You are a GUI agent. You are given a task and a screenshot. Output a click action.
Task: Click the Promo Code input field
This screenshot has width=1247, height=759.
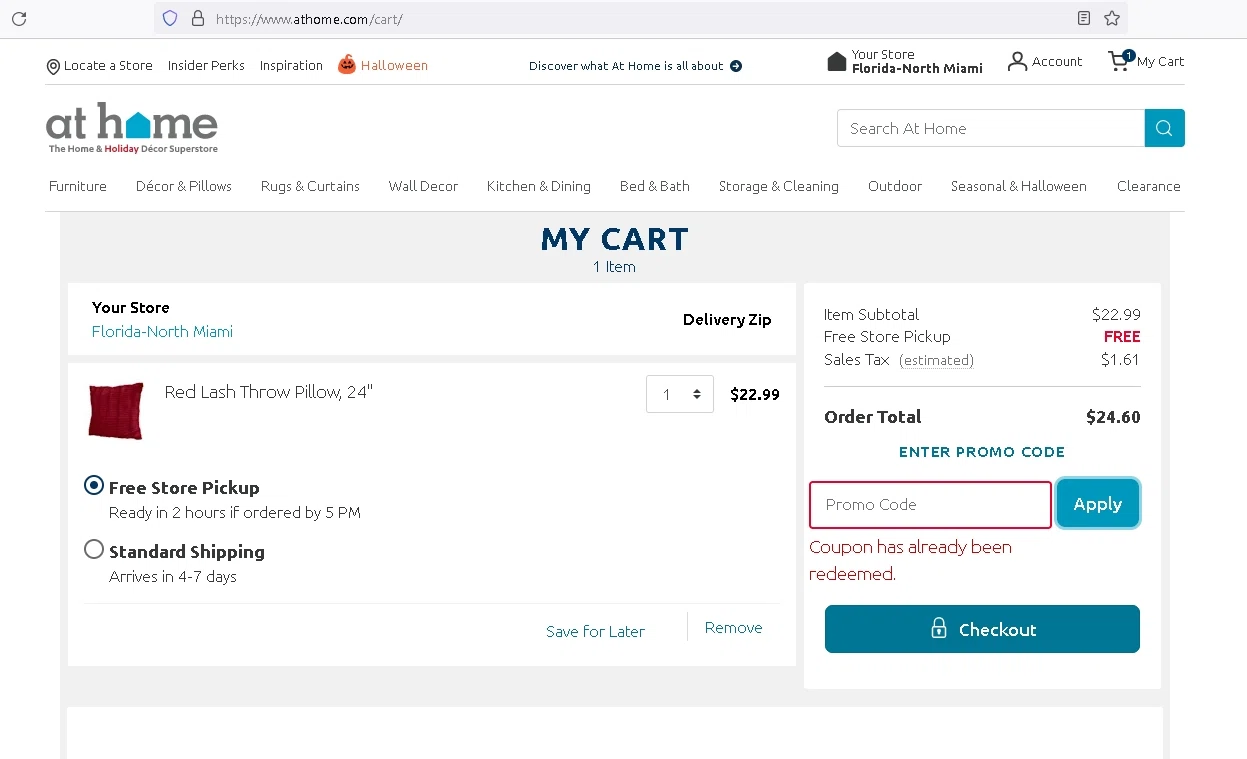tap(930, 505)
